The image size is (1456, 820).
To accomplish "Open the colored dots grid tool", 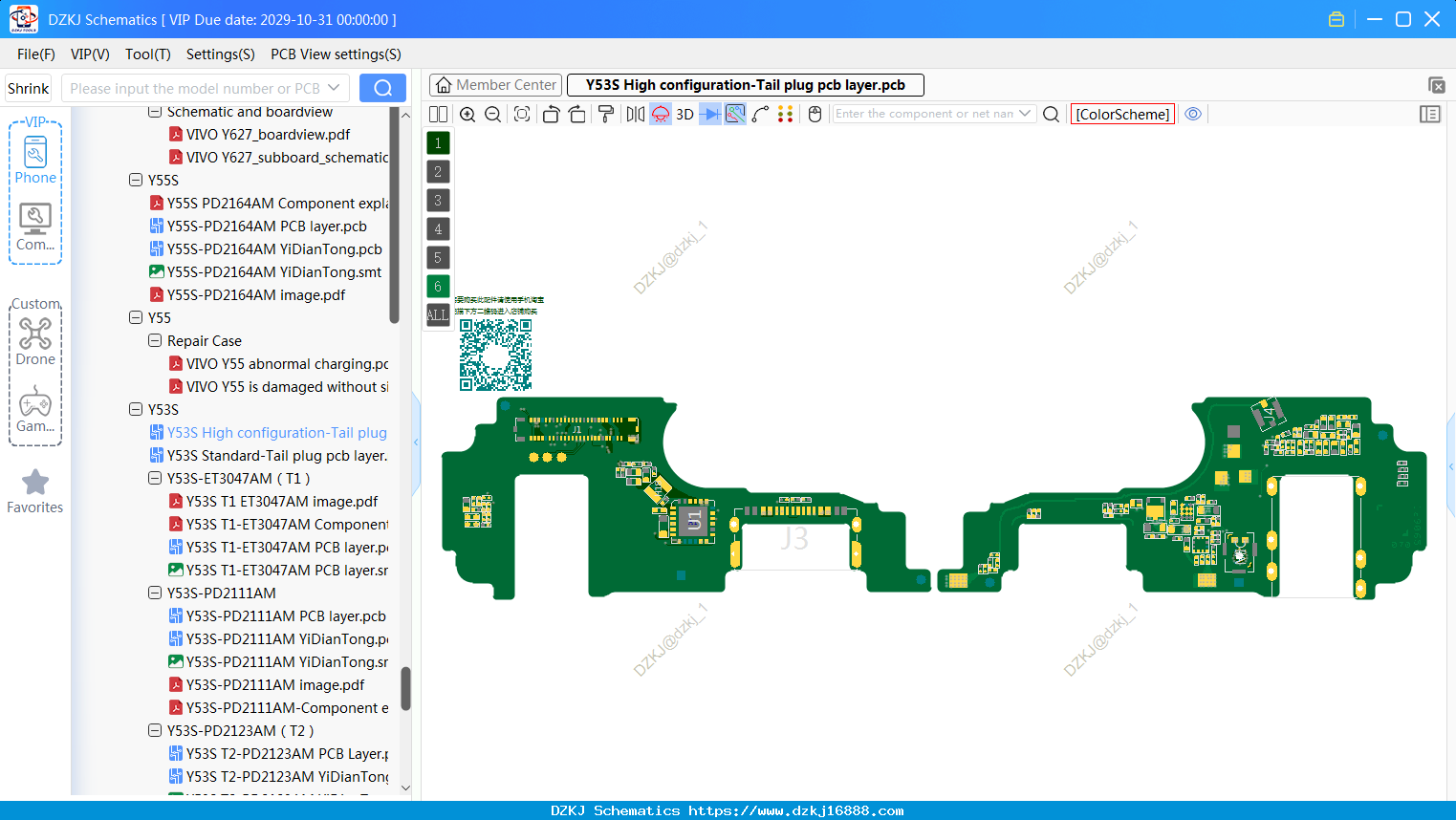I will pyautogui.click(x=785, y=114).
